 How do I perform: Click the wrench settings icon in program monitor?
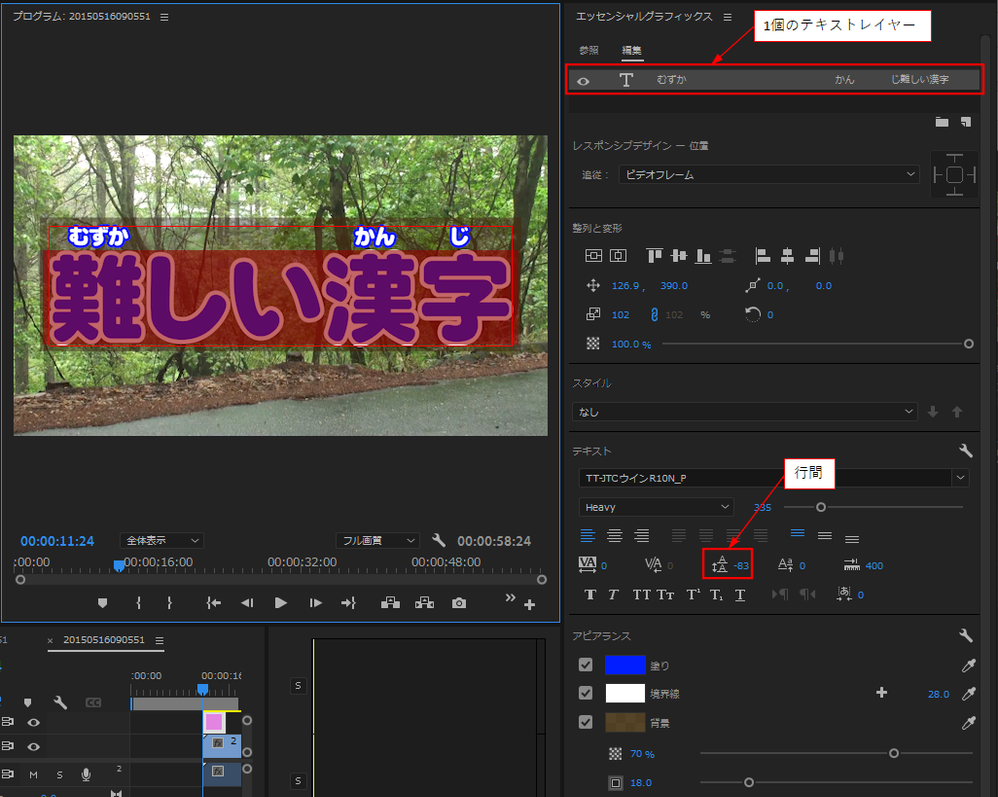438,538
